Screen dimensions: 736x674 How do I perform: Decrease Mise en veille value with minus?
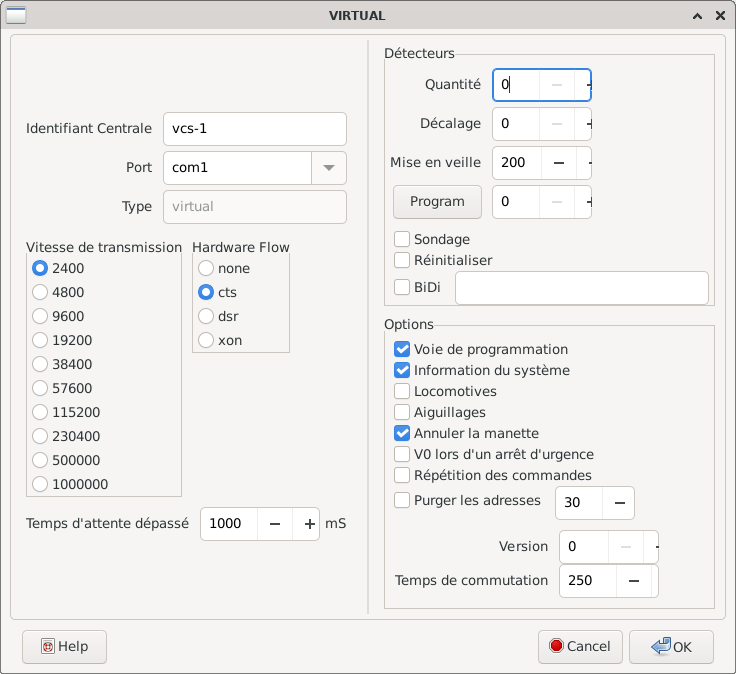(x=559, y=162)
